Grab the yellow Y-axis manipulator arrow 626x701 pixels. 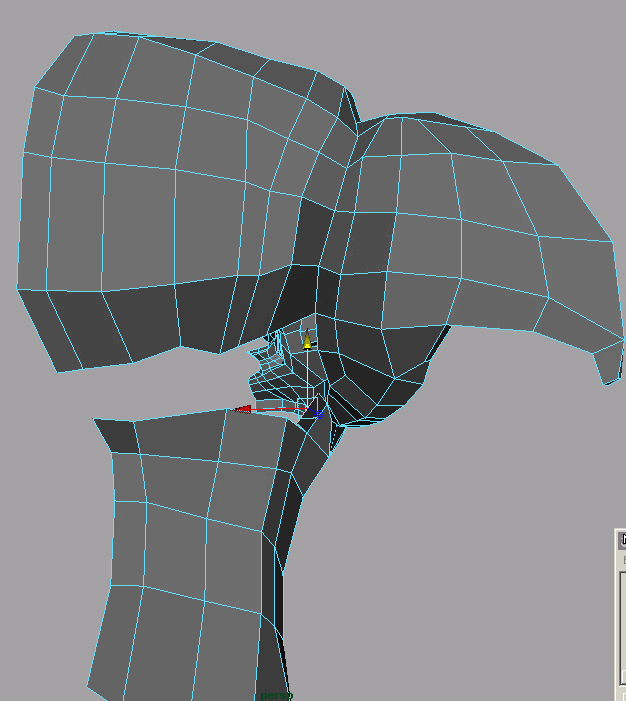308,343
